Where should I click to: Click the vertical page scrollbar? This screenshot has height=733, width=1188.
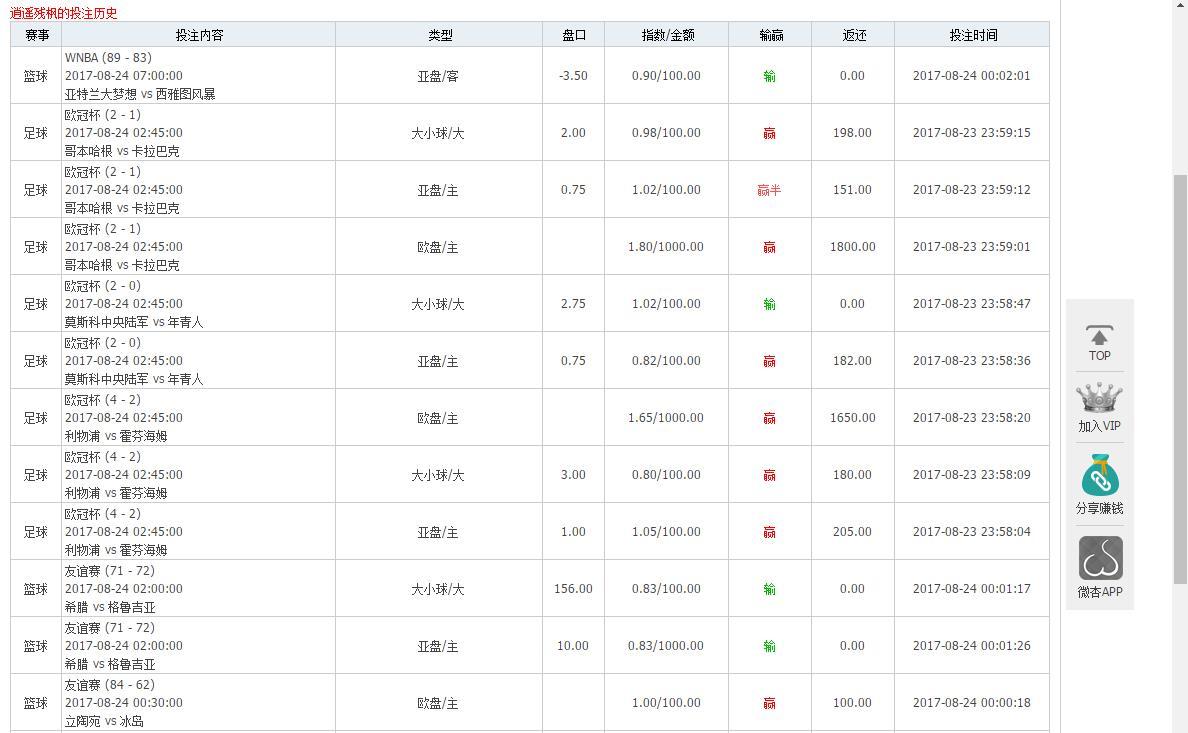(x=1180, y=379)
